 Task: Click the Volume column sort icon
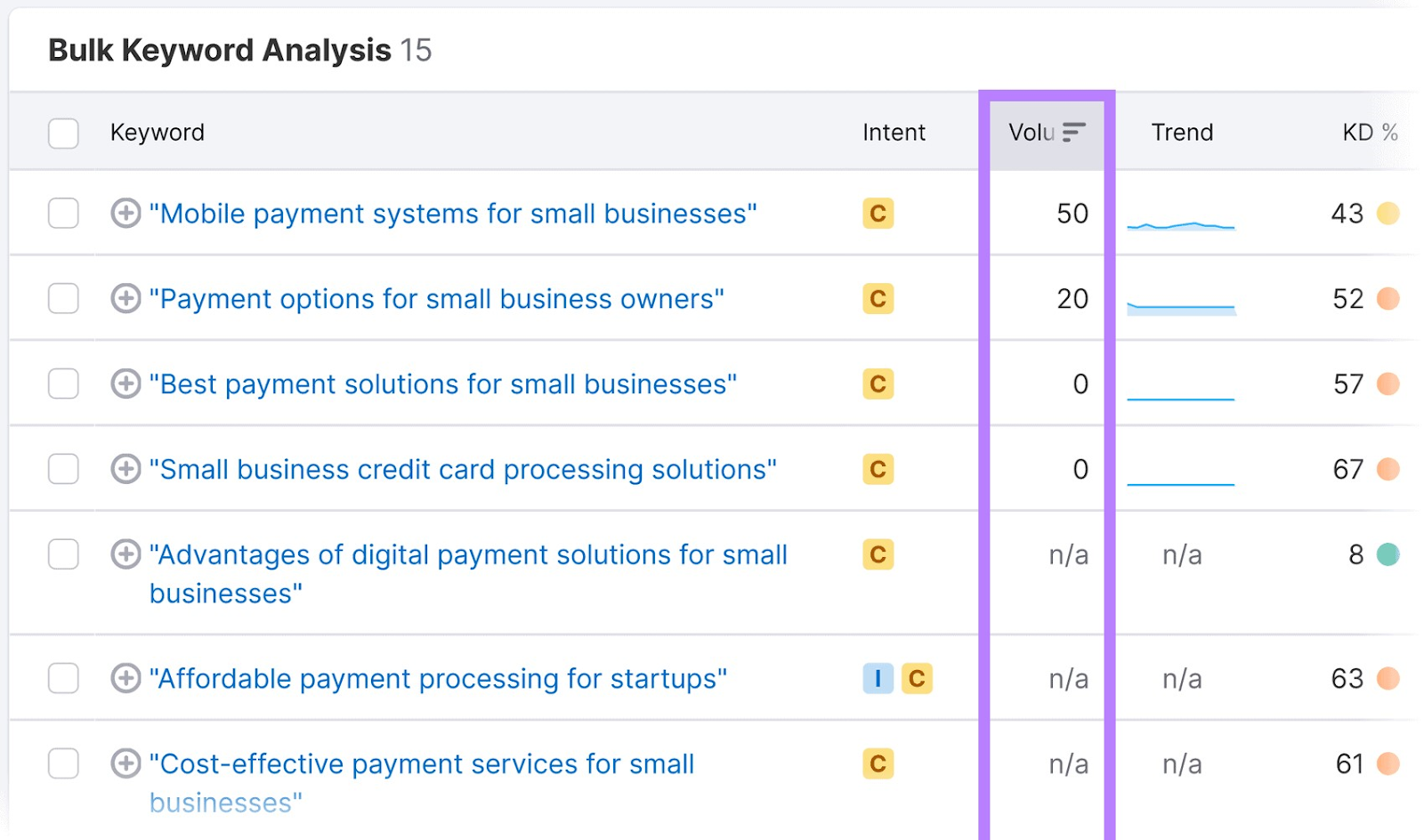click(x=1073, y=133)
